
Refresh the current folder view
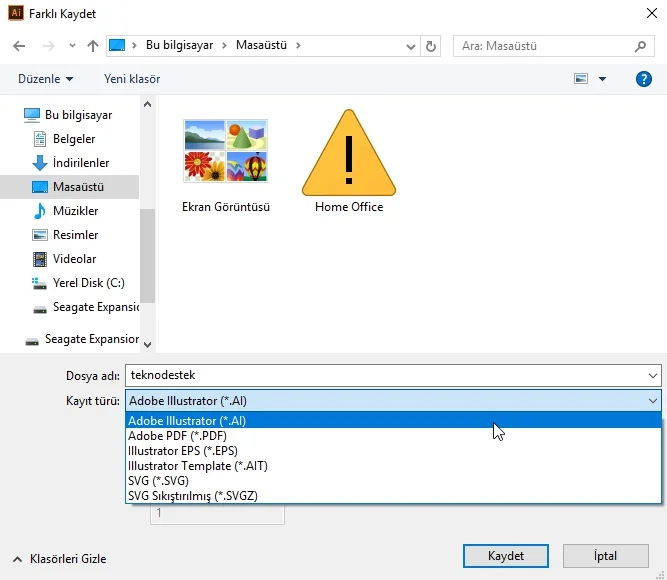[x=430, y=46]
